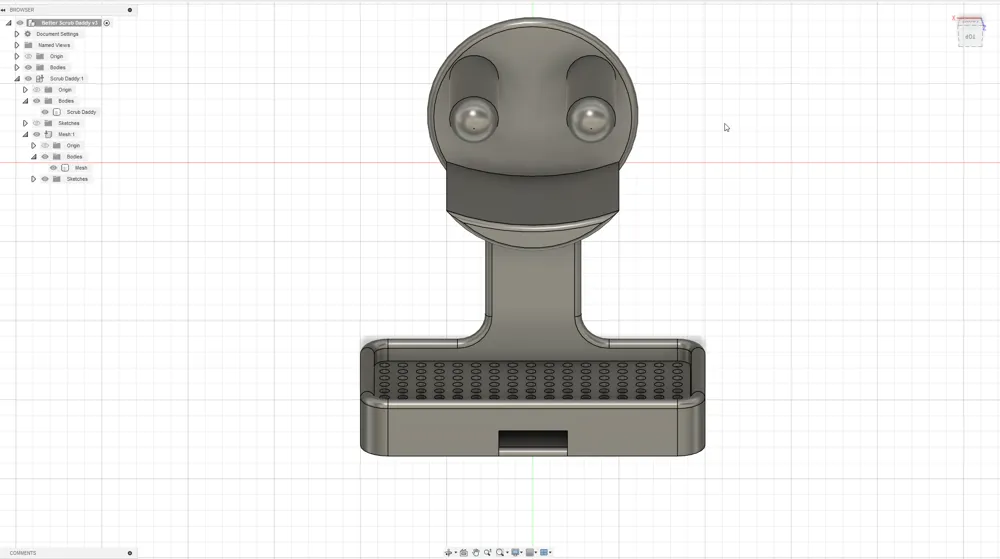Toggle visibility of top-level Bodies folder
The image size is (1000, 559).
click(28, 68)
